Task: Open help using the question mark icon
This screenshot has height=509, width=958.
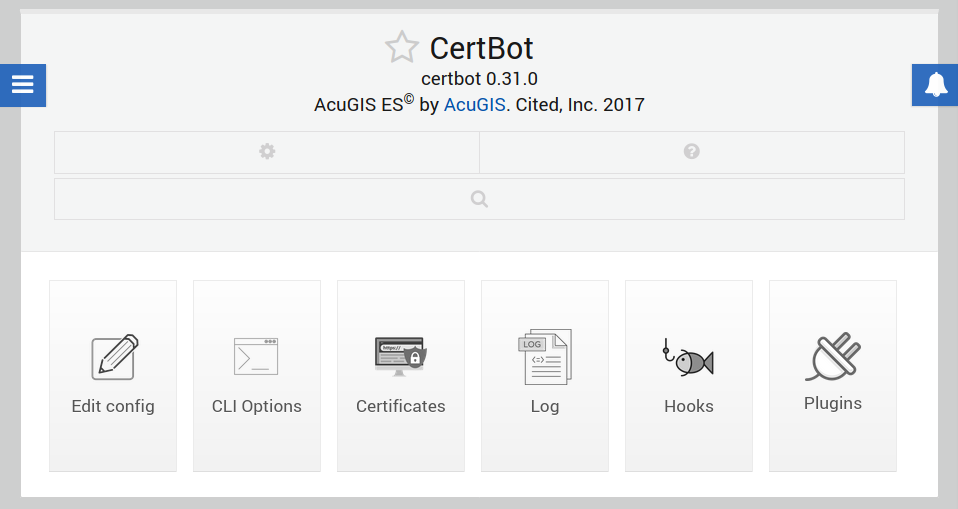Action: point(691,152)
